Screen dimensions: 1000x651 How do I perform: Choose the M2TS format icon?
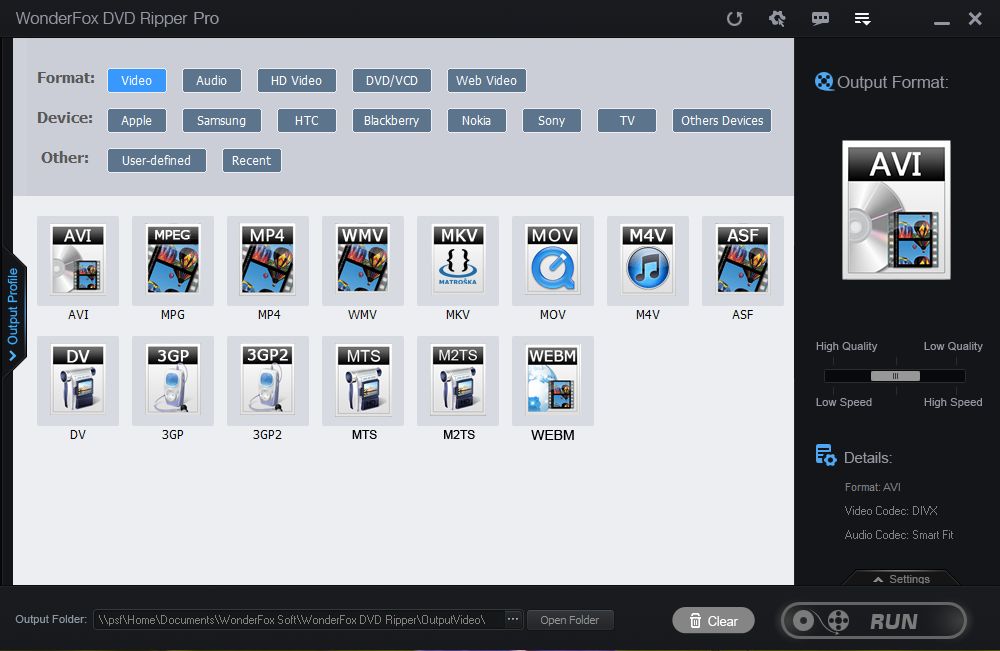tap(458, 381)
